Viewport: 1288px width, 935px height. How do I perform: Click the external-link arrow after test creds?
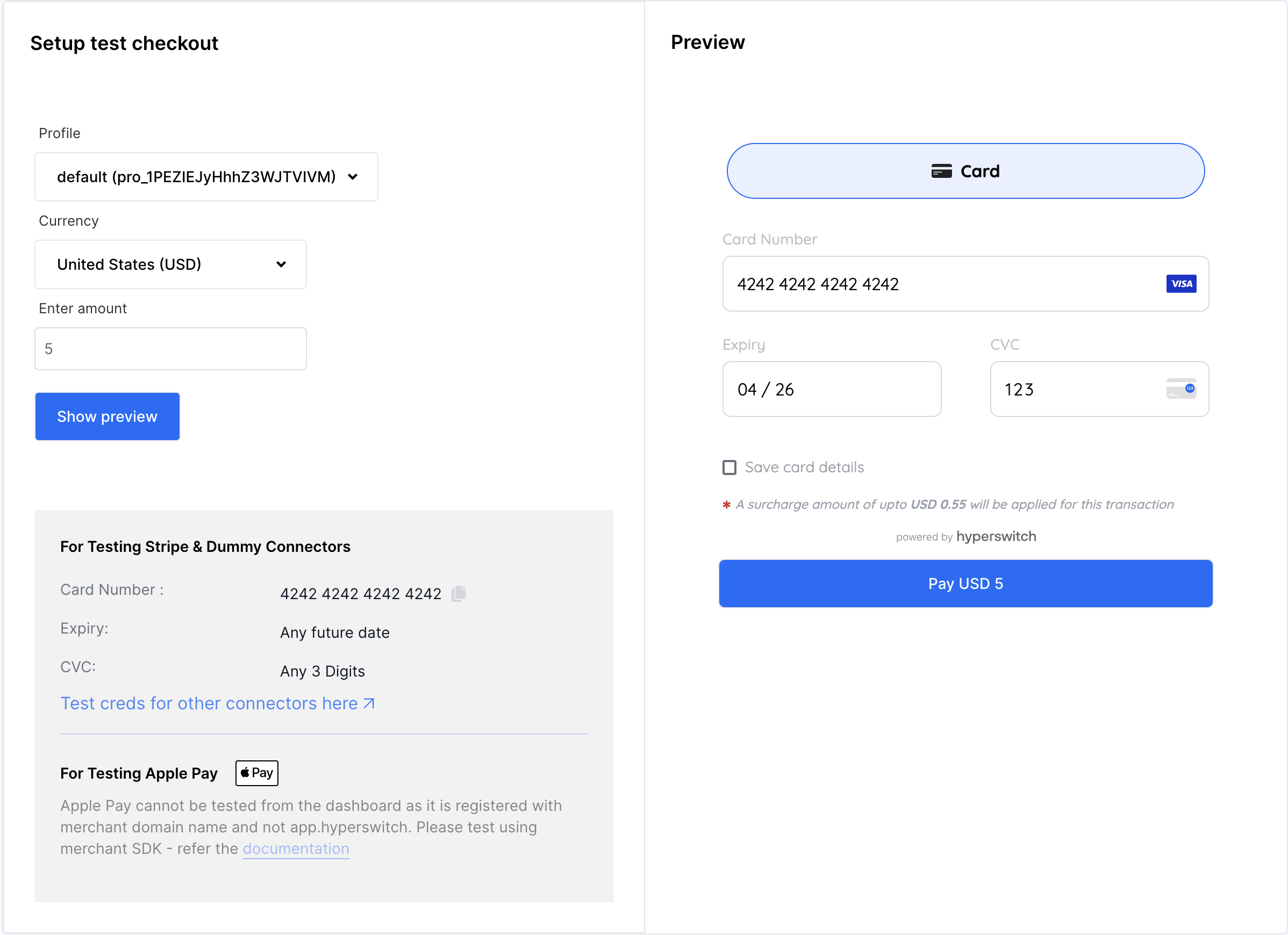point(369,703)
